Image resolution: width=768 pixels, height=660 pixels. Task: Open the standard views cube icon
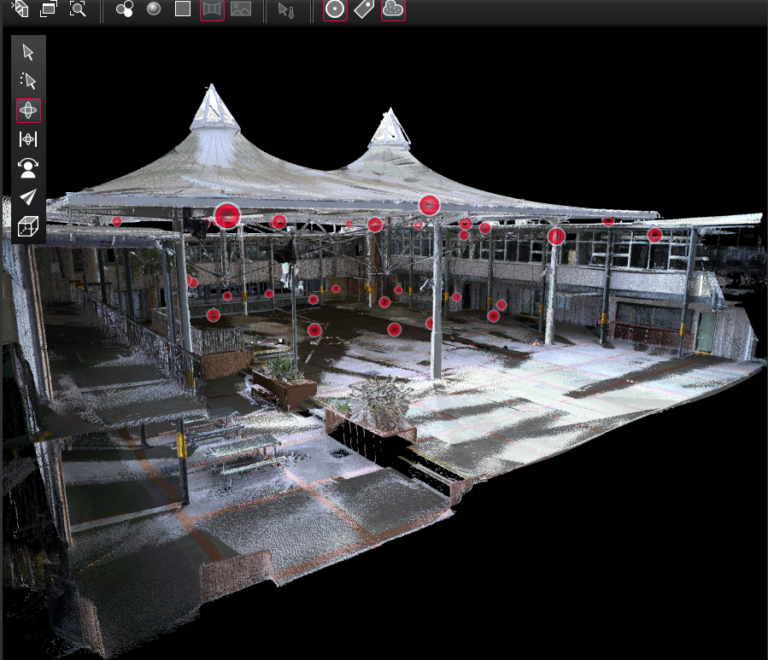click(20, 8)
